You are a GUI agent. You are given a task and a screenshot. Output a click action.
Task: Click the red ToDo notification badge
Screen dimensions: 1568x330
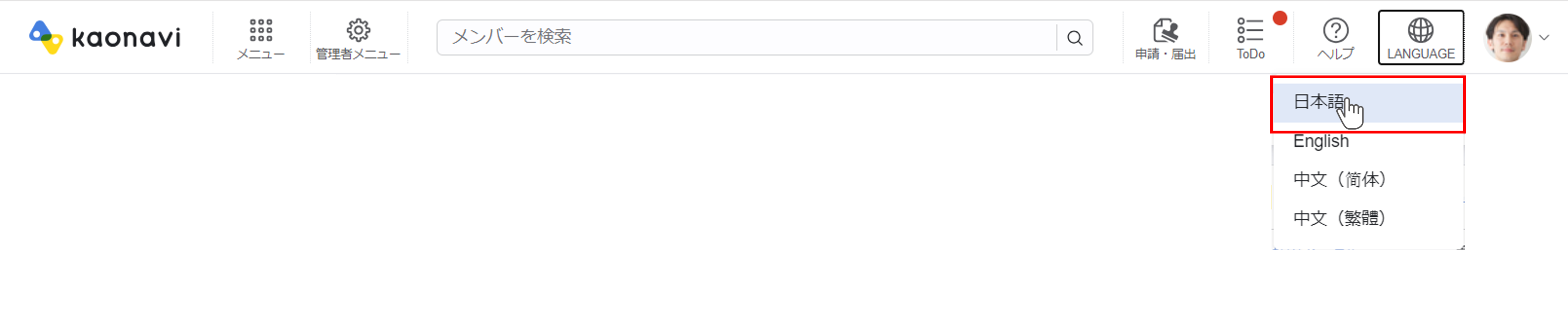click(x=1279, y=18)
